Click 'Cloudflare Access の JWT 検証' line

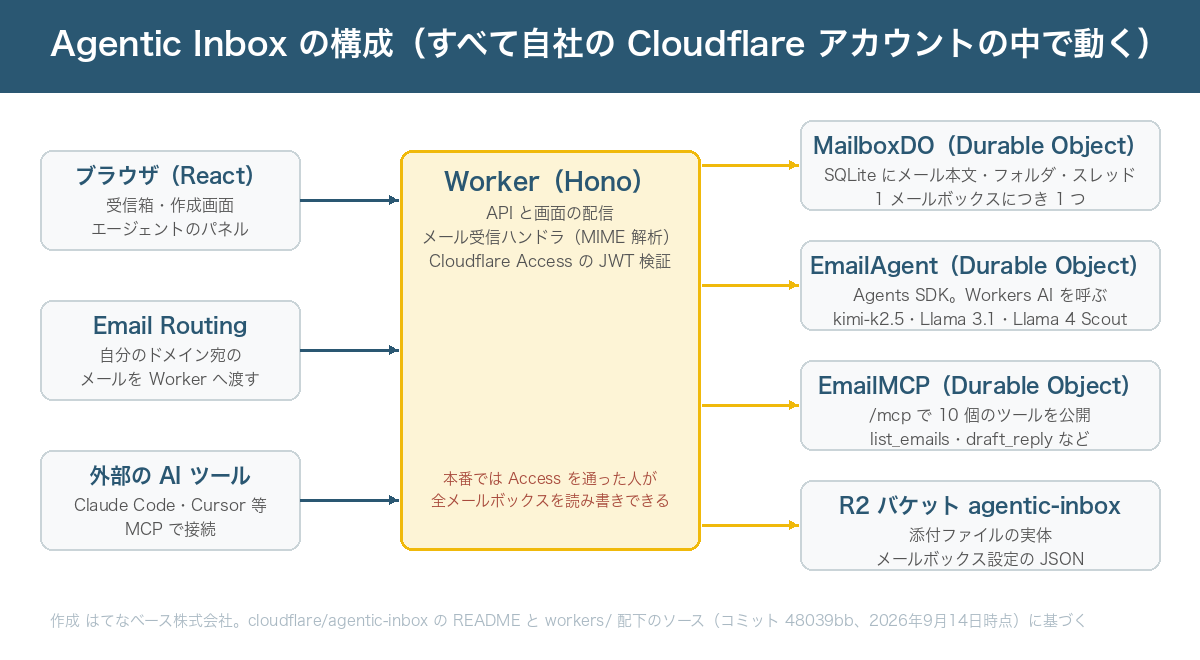tap(550, 261)
